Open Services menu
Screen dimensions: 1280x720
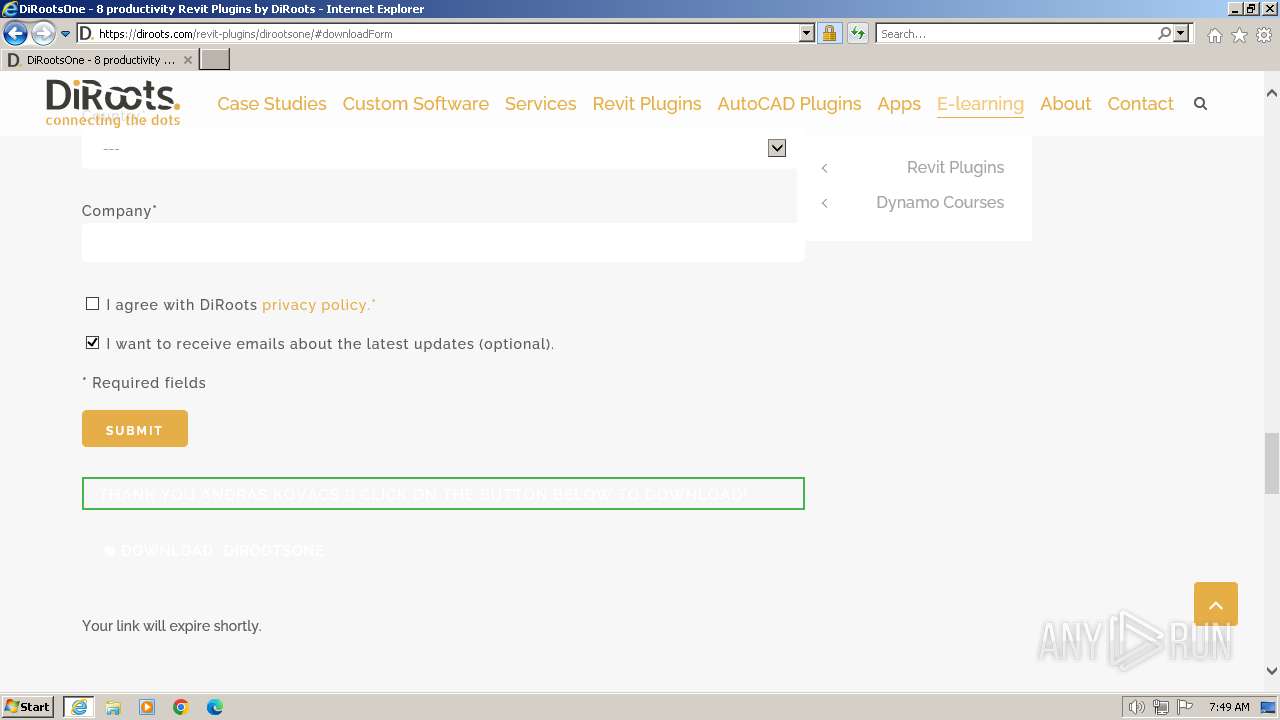point(541,104)
